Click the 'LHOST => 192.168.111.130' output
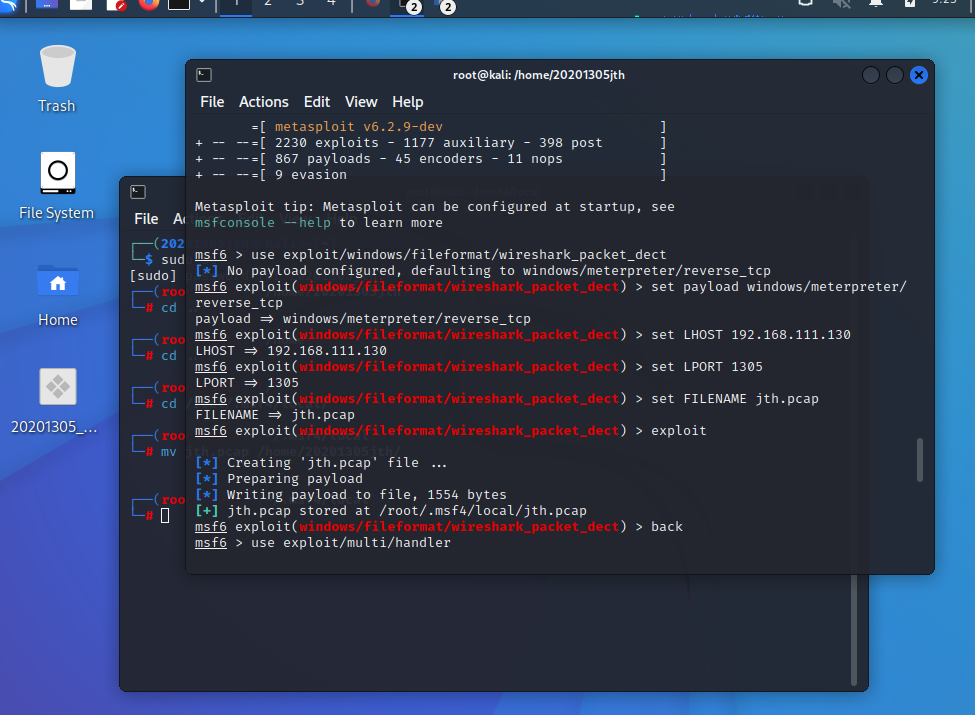Image resolution: width=975 pixels, height=715 pixels. (x=291, y=351)
